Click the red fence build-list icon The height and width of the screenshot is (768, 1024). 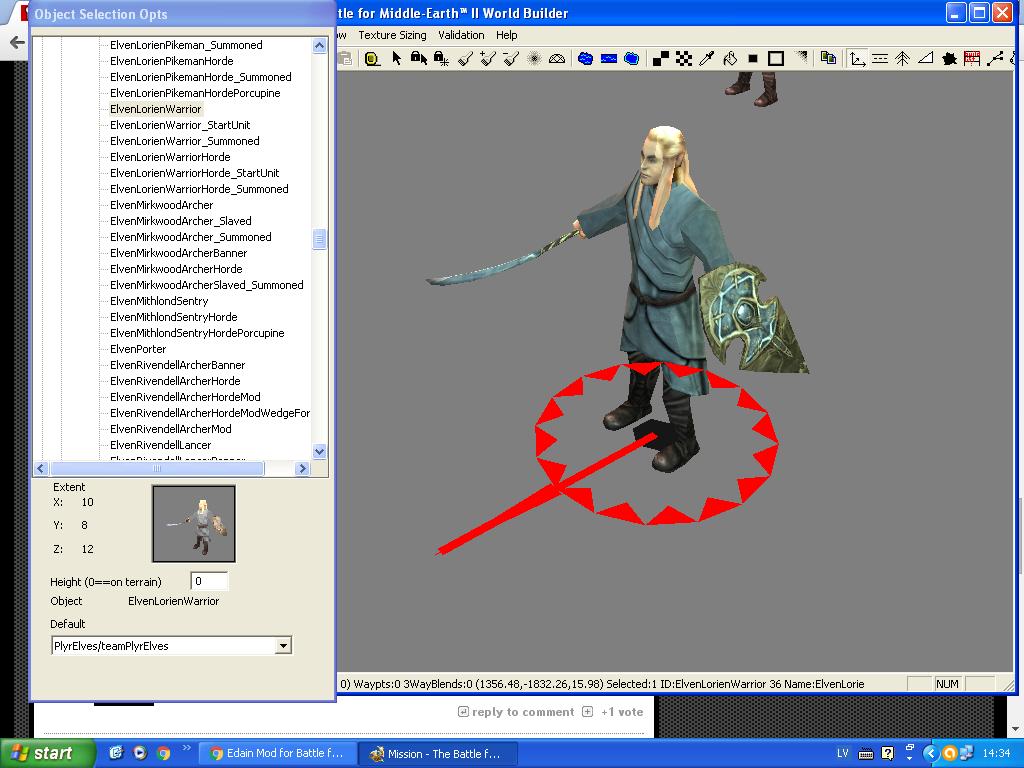[x=972, y=59]
